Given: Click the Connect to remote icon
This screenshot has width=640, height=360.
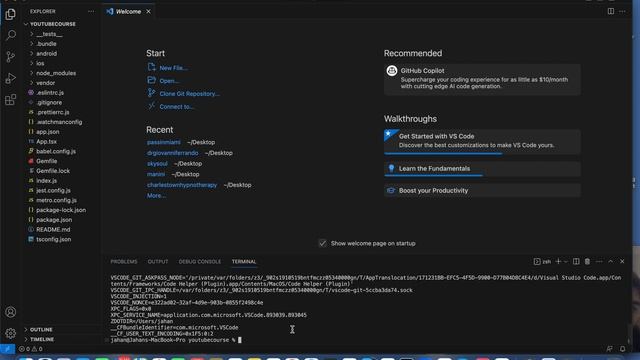Looking at the screenshot, I should click(x=151, y=106).
